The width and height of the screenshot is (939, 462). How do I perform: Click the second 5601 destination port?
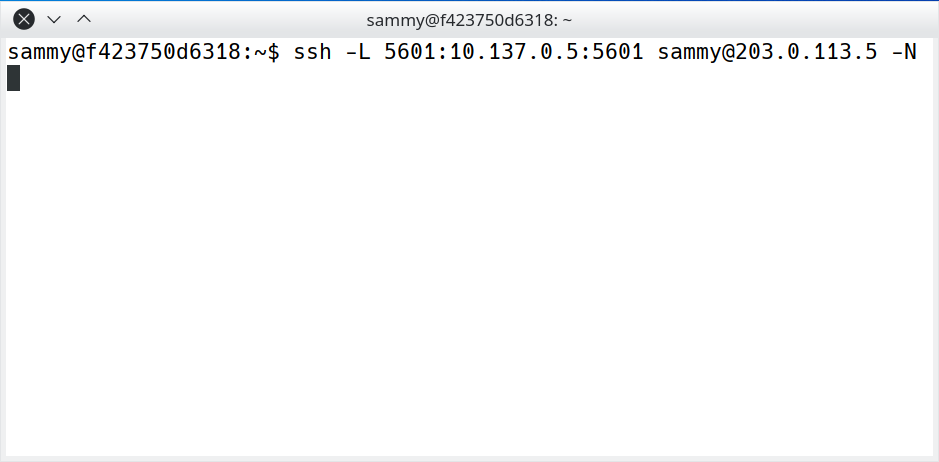tap(618, 52)
